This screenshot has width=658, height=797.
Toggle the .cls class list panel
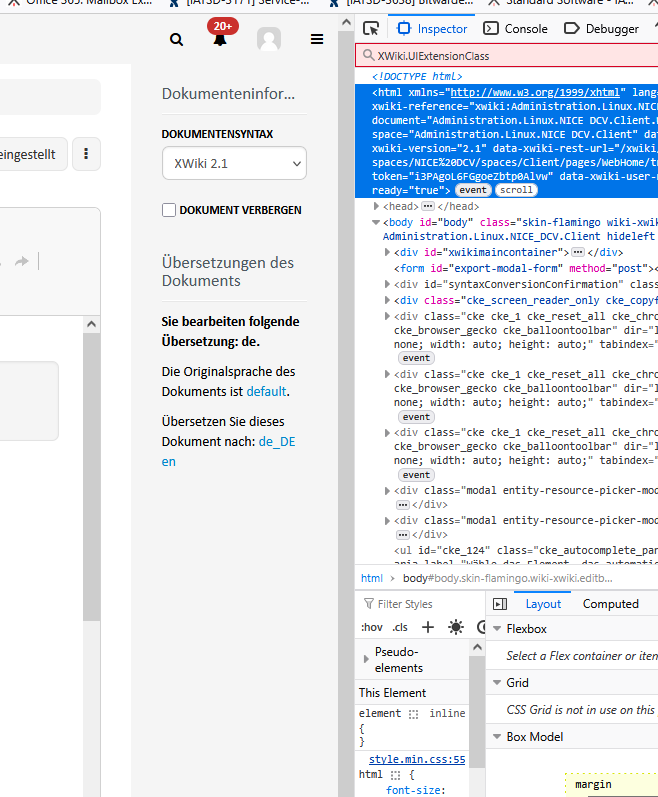(400, 627)
